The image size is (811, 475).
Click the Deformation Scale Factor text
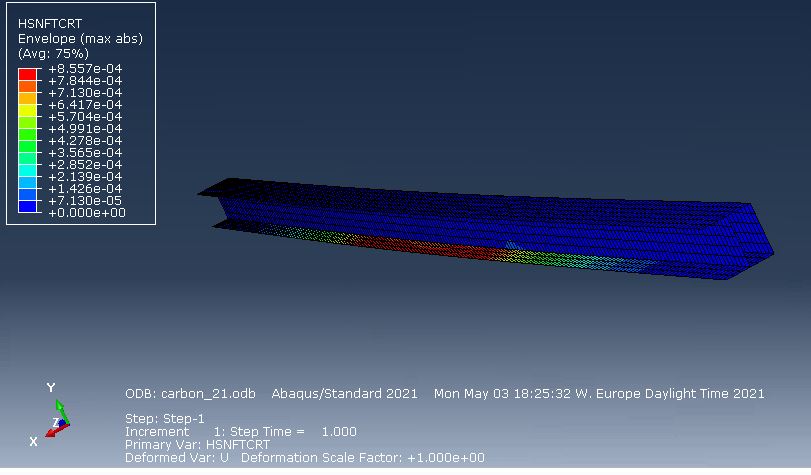tap(363, 458)
